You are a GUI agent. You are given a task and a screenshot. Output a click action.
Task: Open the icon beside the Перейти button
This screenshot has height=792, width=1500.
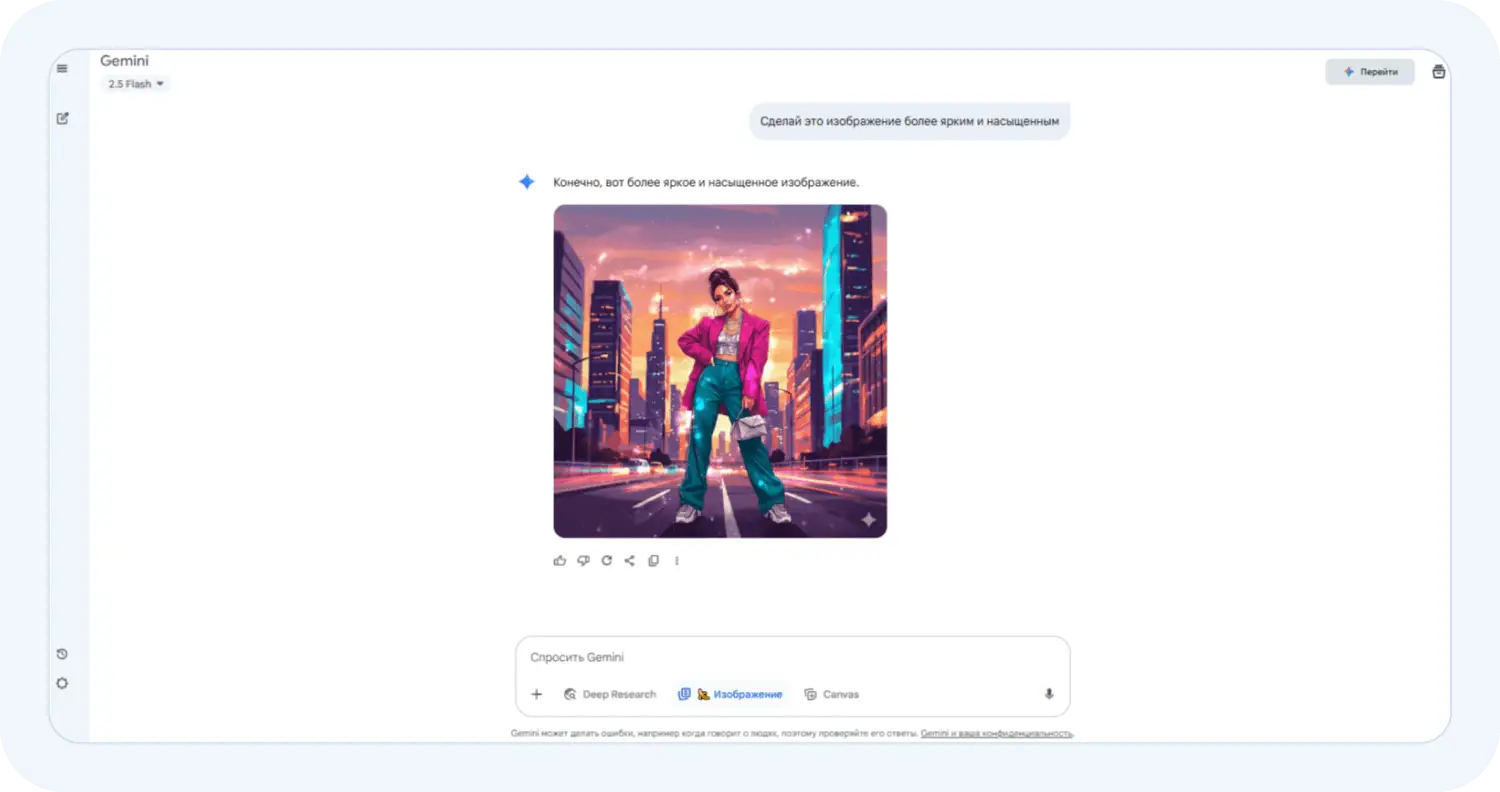click(x=1439, y=72)
